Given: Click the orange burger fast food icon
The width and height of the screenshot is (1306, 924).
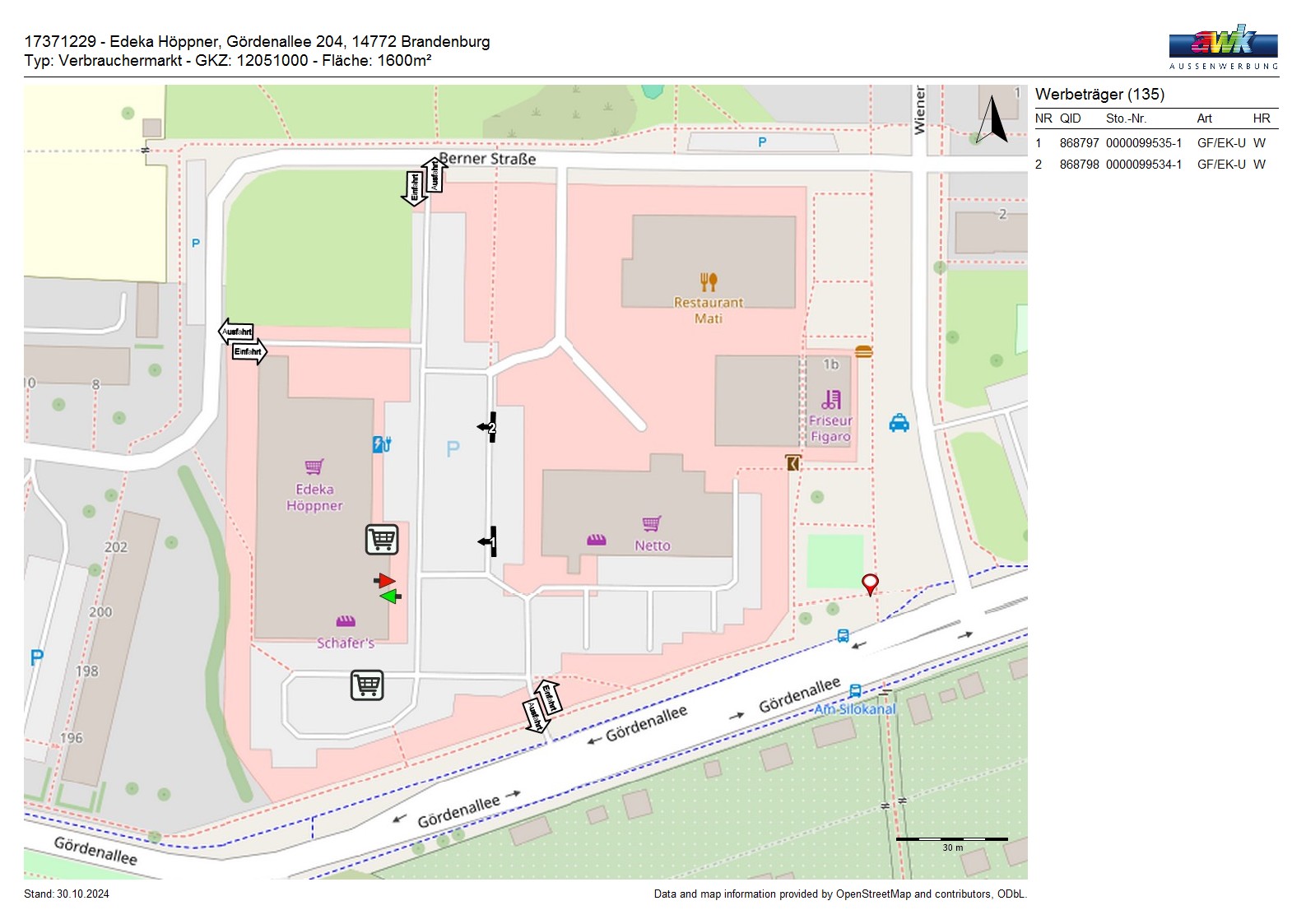Looking at the screenshot, I should tap(863, 352).
